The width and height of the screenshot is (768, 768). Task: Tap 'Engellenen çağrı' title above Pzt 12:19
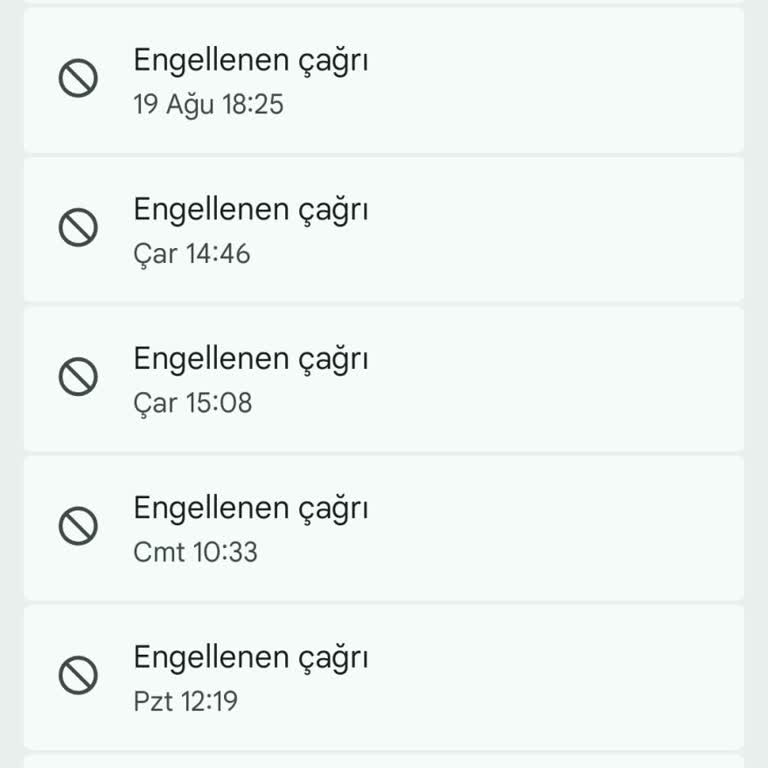coord(250,657)
